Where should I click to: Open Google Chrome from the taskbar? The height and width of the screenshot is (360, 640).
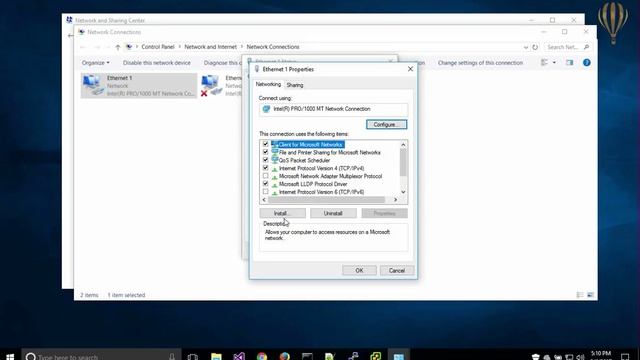(262, 356)
